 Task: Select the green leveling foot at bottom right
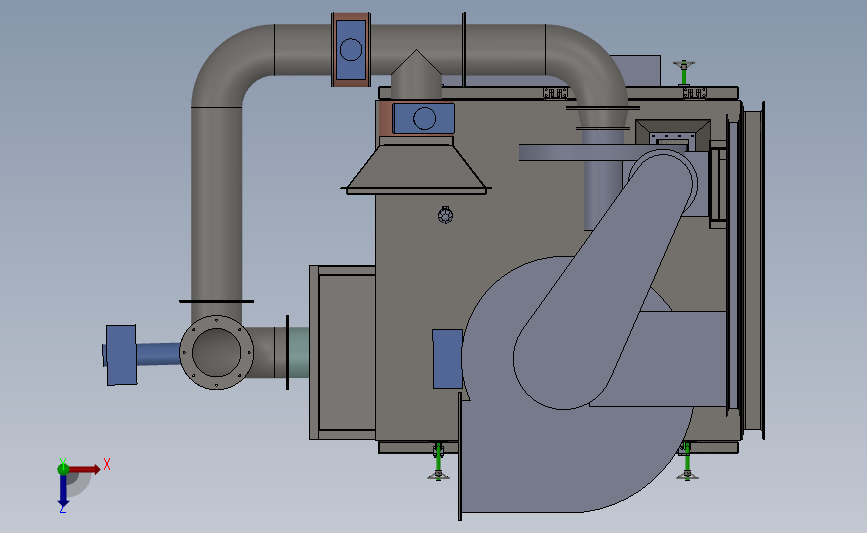point(687,461)
